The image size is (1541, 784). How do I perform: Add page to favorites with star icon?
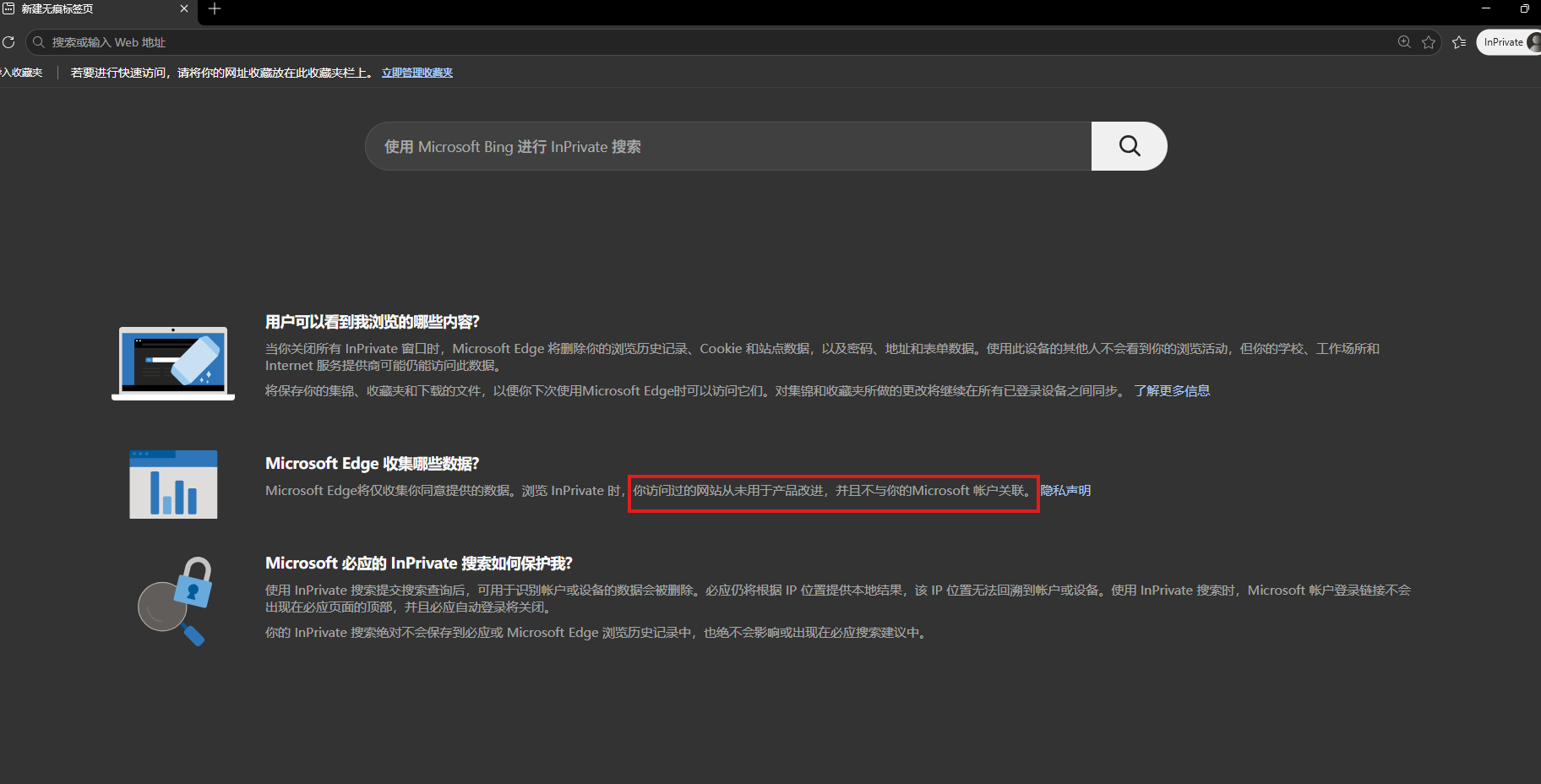[x=1429, y=42]
